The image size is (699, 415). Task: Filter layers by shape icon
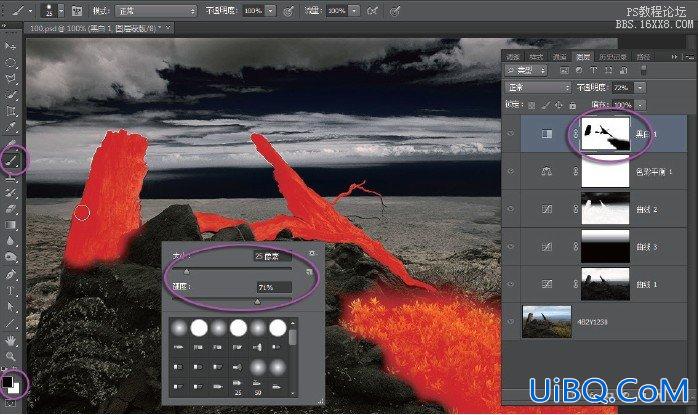tap(608, 70)
